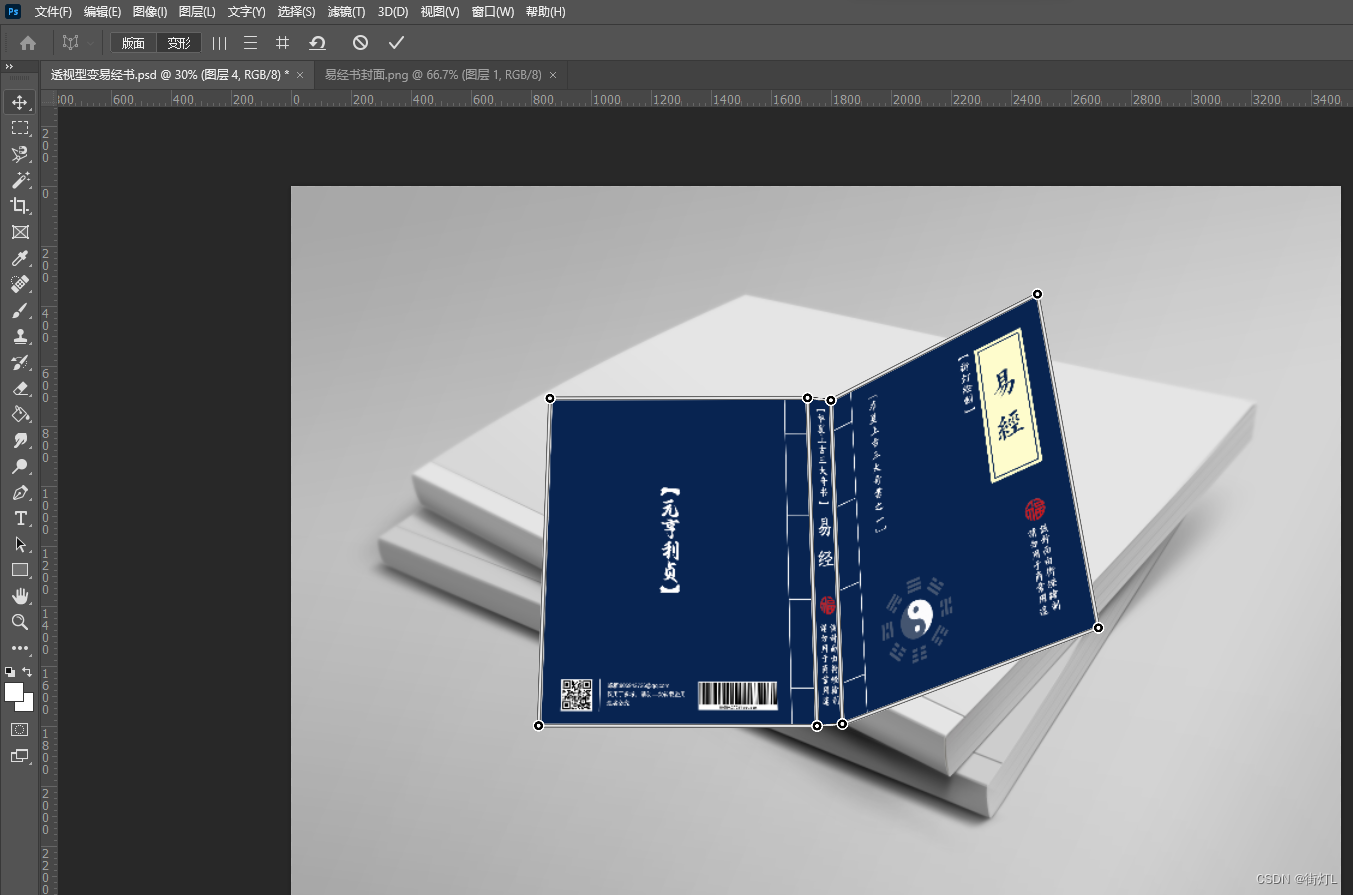Select the Lasso tool
The width and height of the screenshot is (1353, 895).
pos(20,154)
